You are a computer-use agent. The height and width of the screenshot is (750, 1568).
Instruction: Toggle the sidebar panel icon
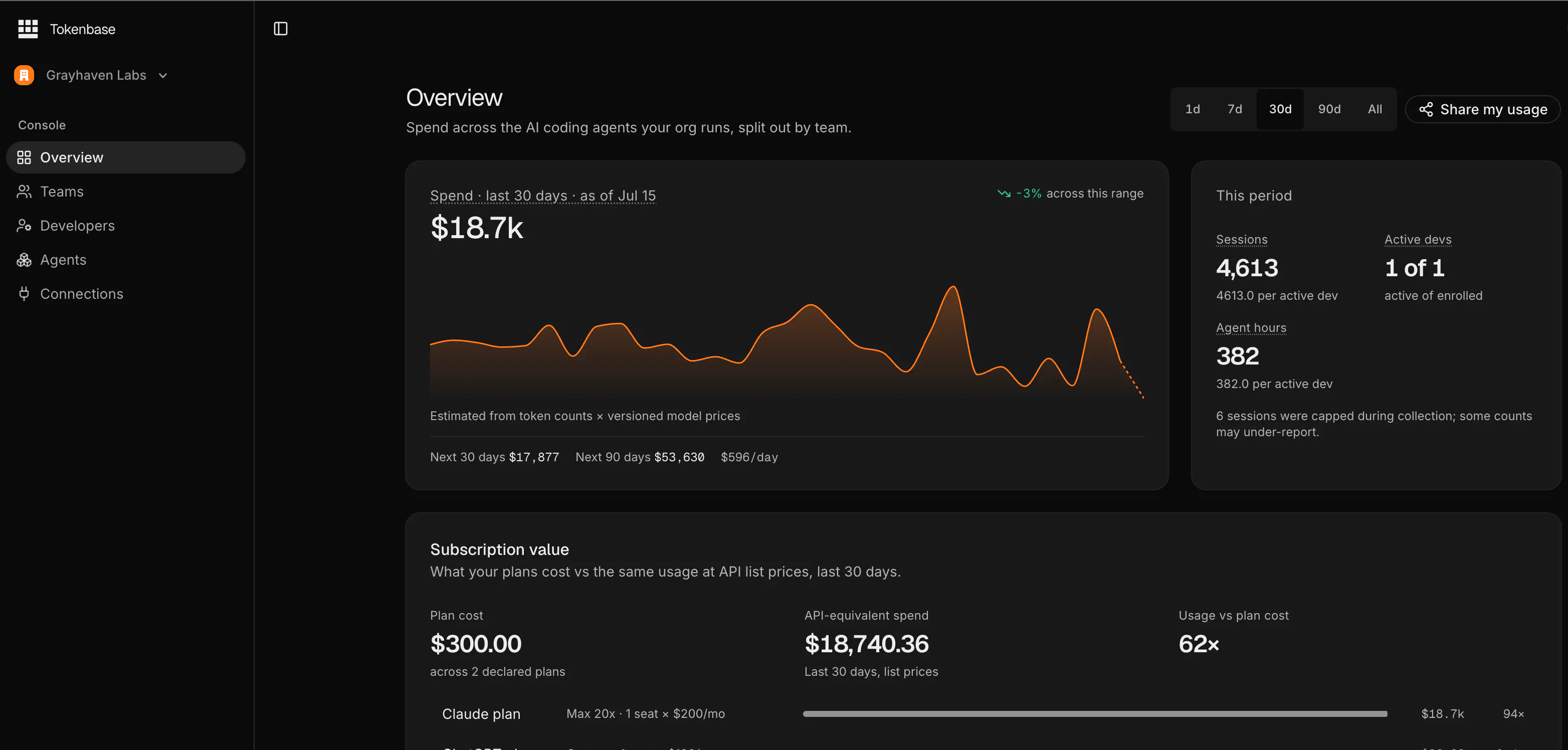click(x=281, y=29)
